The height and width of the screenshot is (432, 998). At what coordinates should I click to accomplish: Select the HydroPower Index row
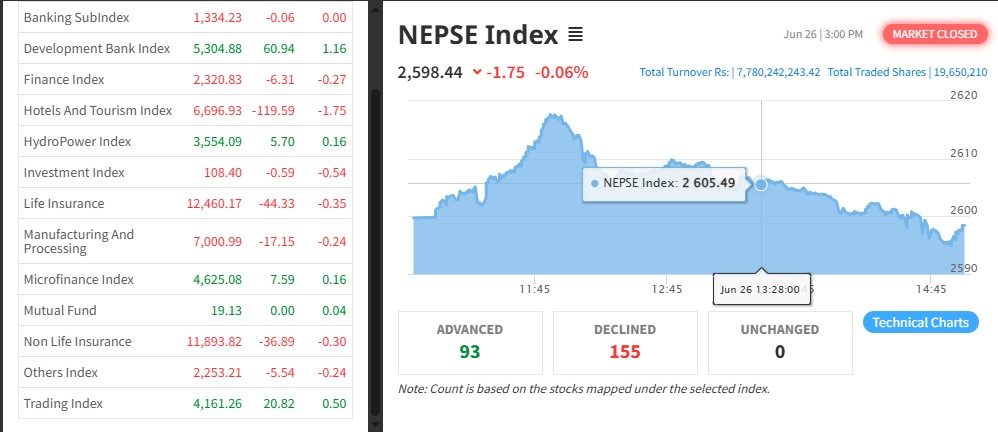(77, 141)
